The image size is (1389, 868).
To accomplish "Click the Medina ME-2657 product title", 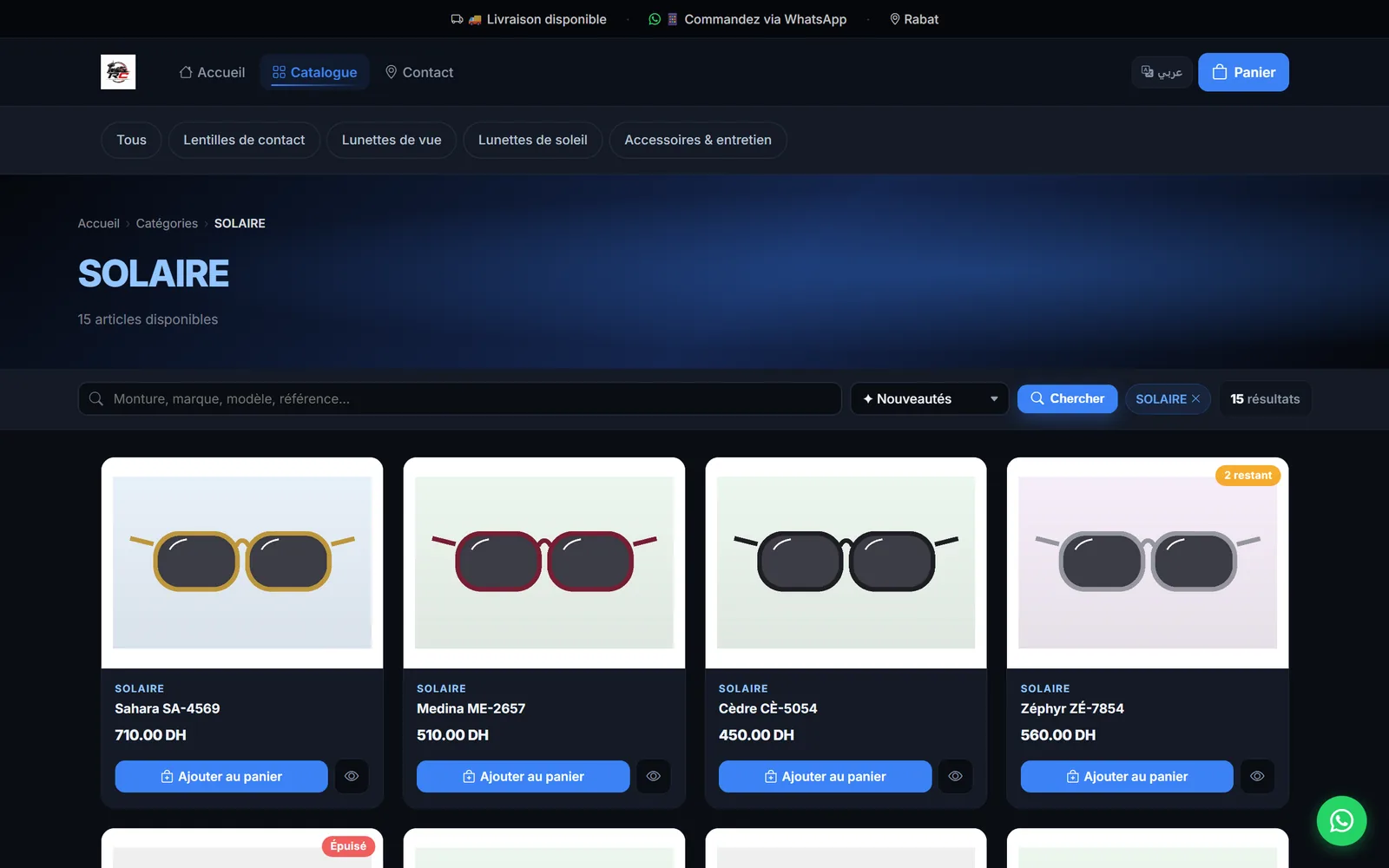I will point(471,708).
